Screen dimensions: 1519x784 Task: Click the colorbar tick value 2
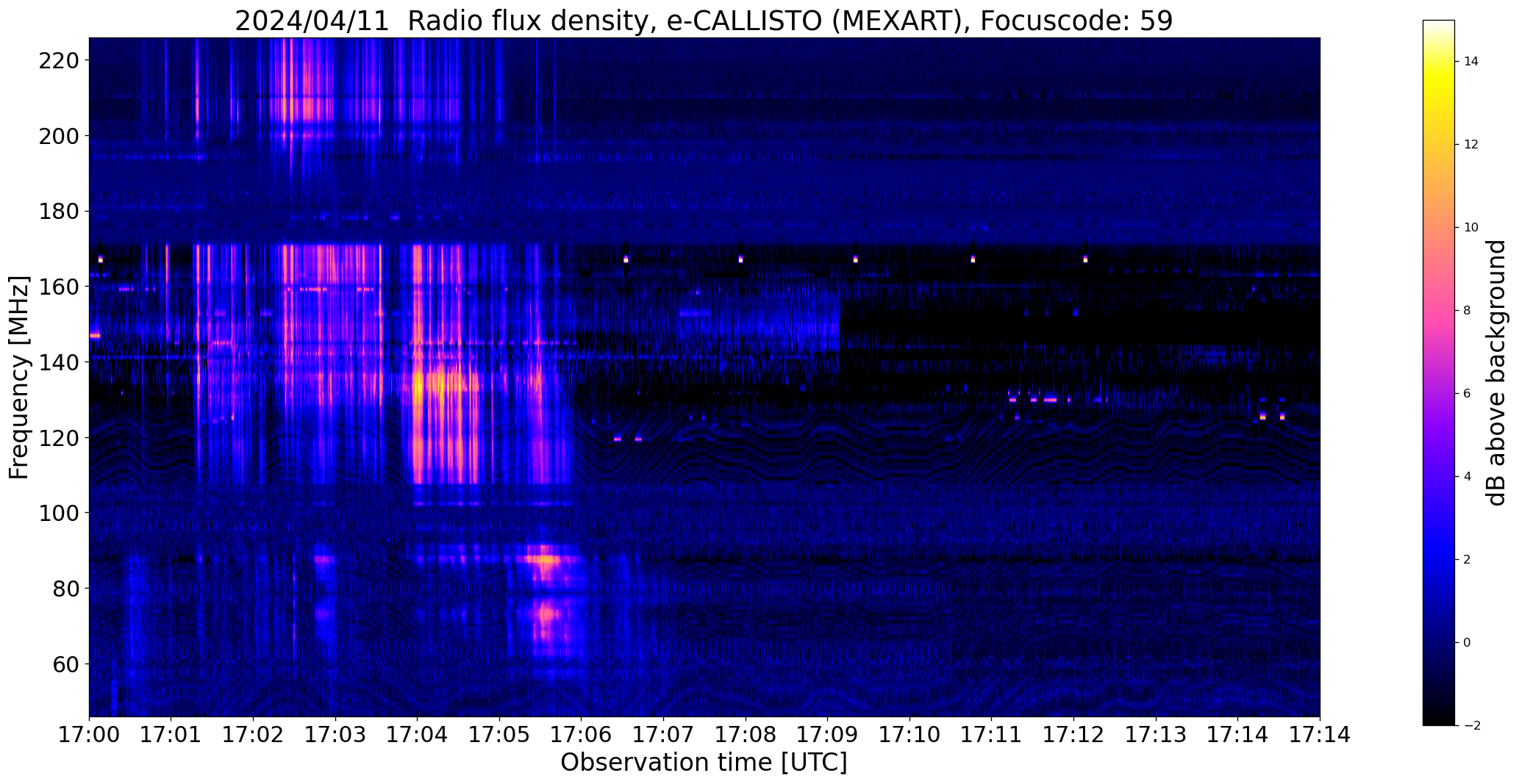pos(1468,560)
